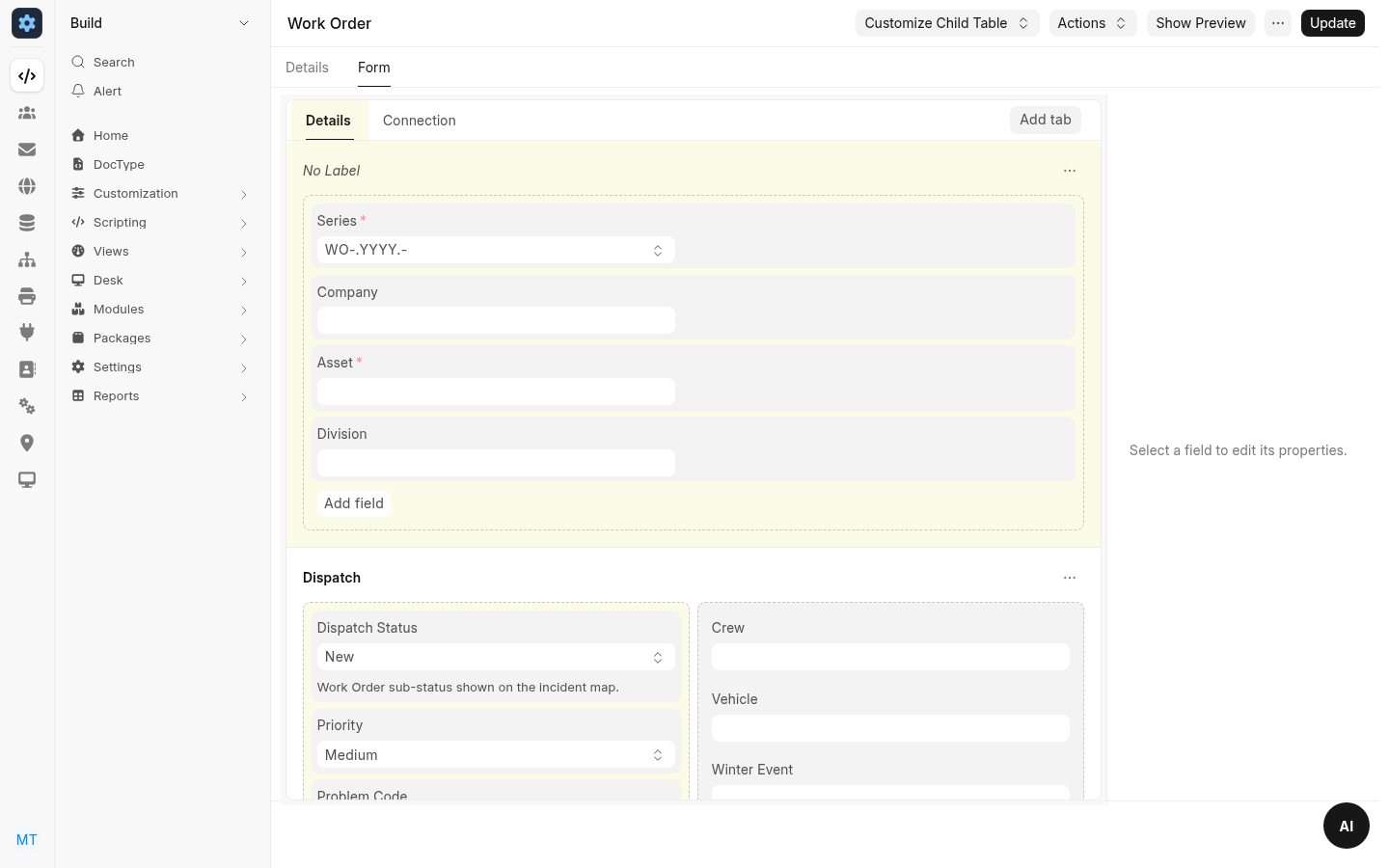Switch to Details tab beside Form
This screenshot has width=1389, height=868.
307,68
